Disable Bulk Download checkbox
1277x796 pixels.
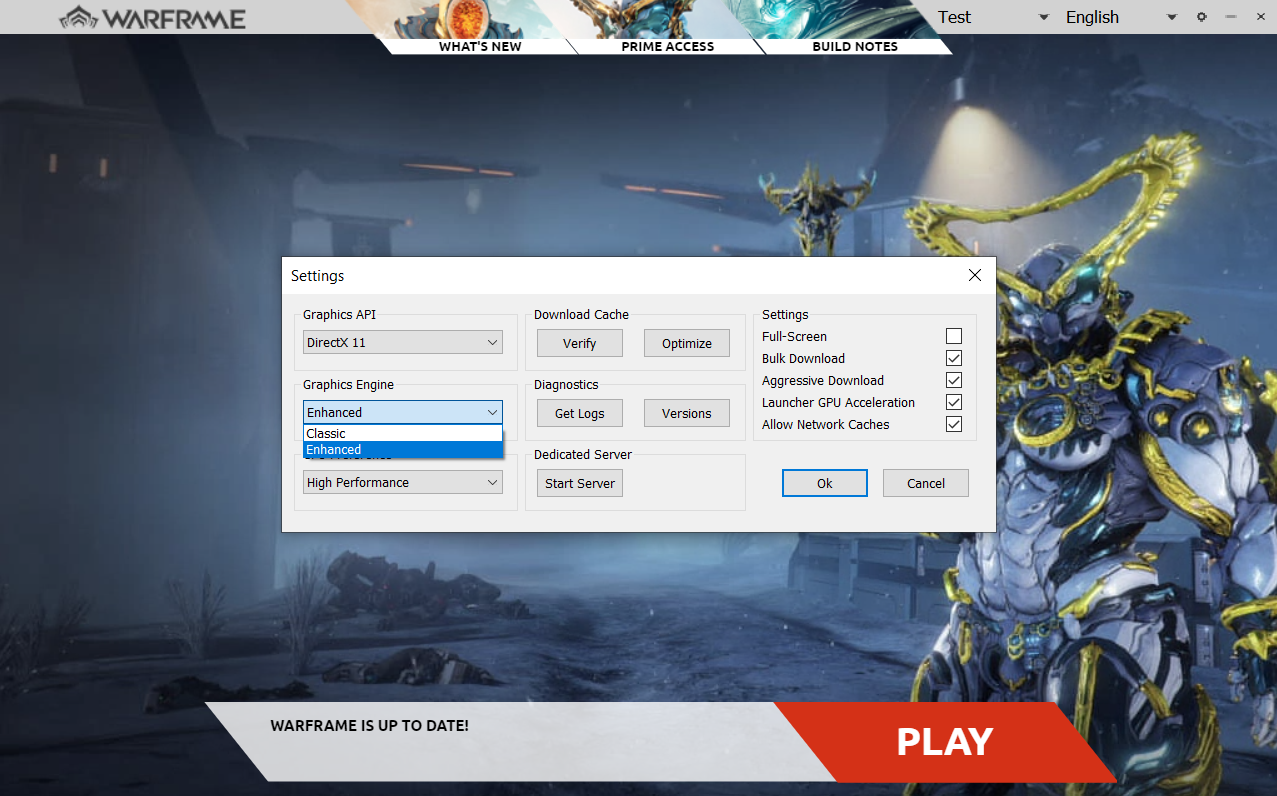[954, 358]
